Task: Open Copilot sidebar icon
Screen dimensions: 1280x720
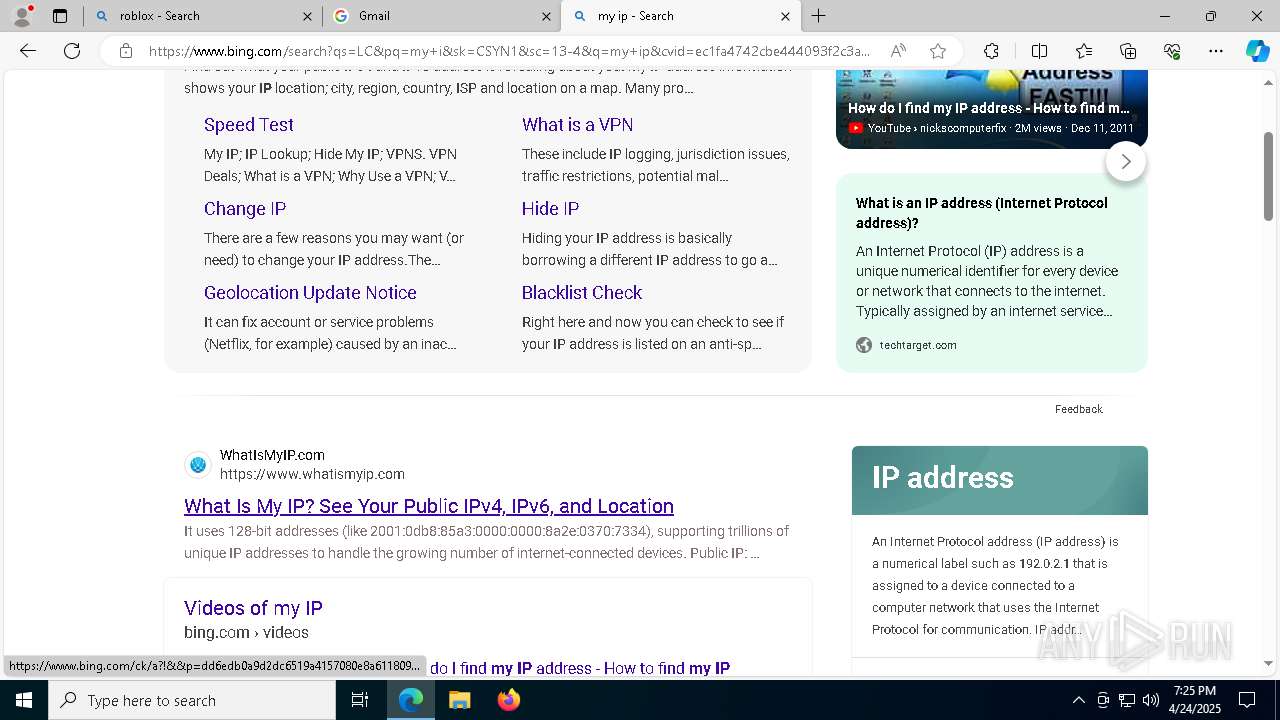Action: (1257, 51)
